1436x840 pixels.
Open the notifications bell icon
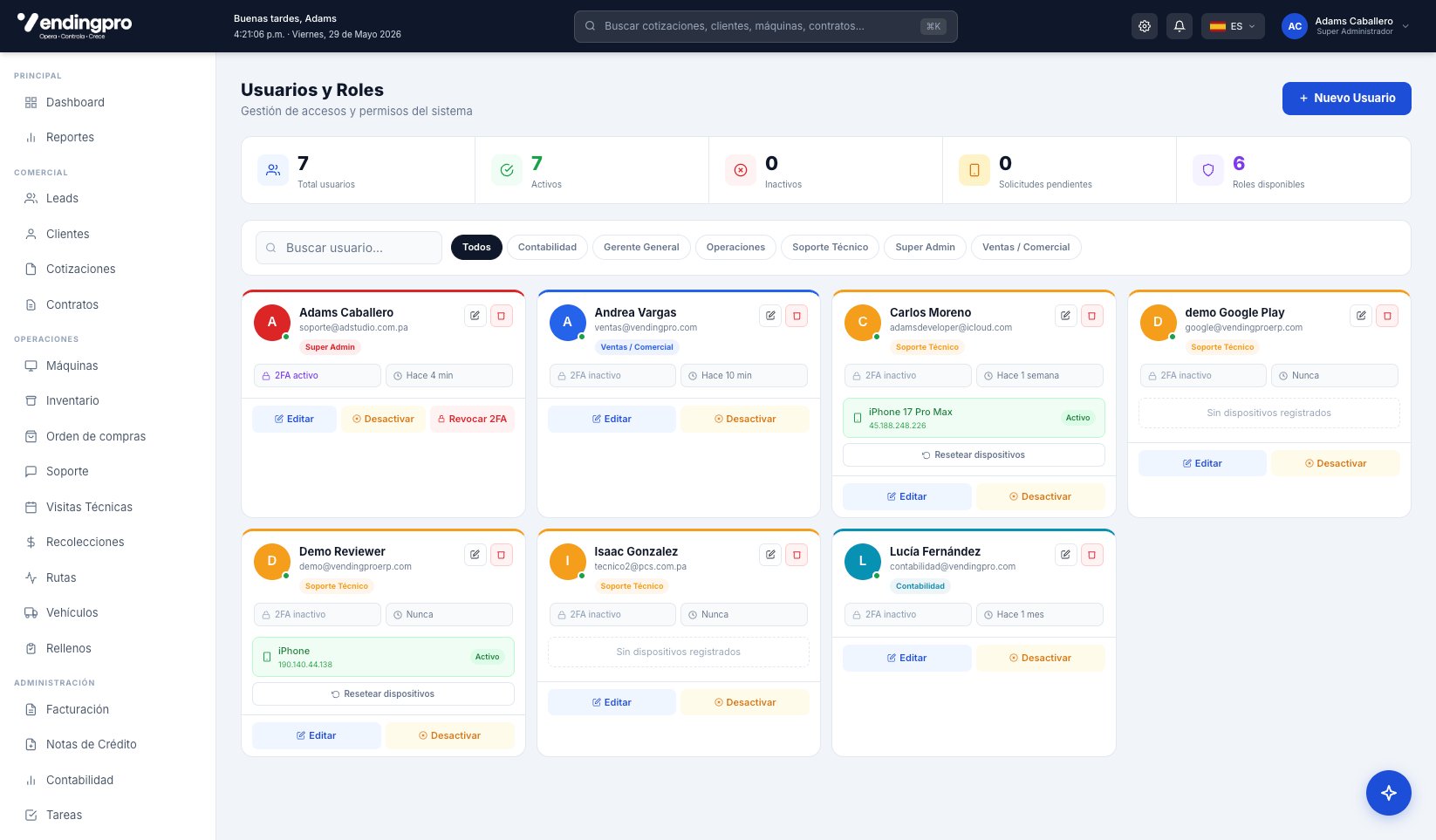[1180, 26]
